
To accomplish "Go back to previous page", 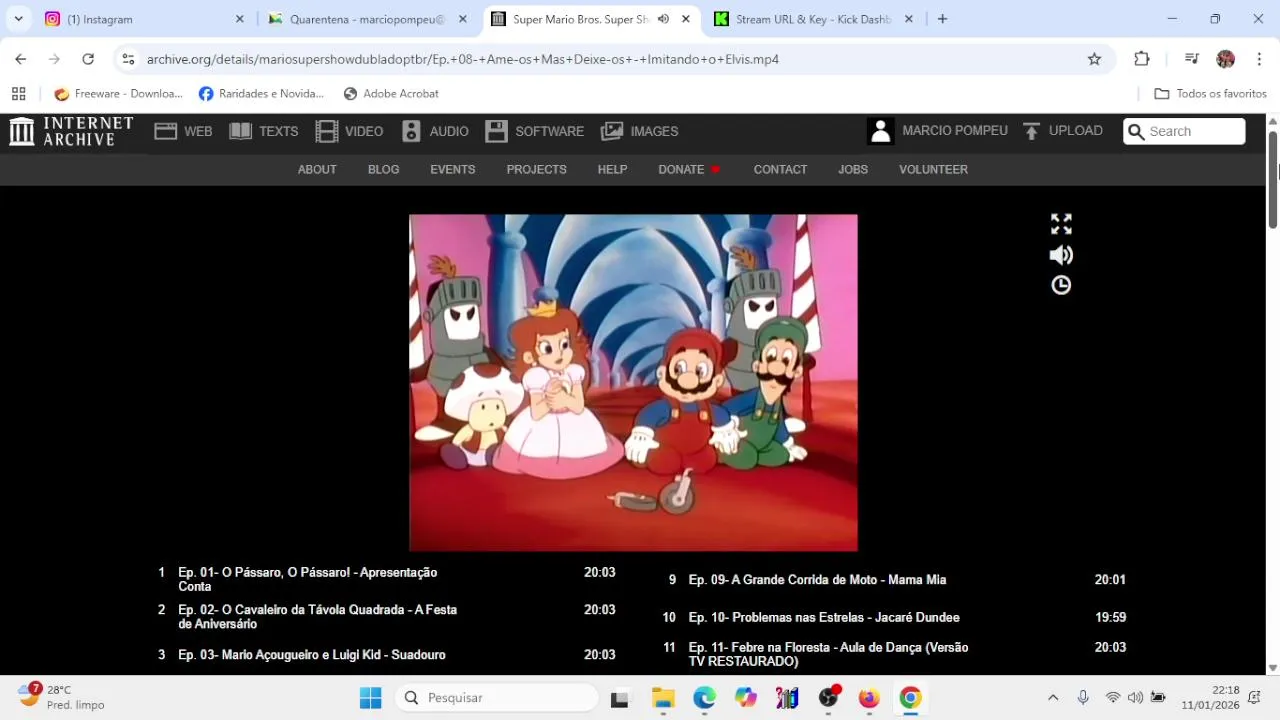I will pos(21,59).
